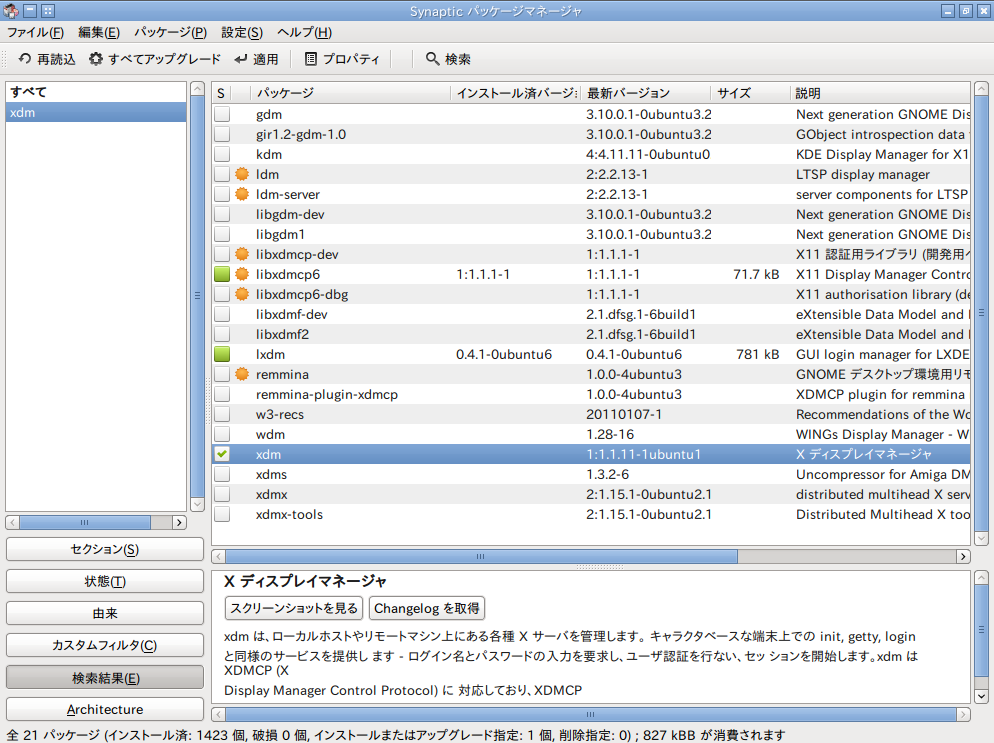Sort by the Description (説明) column header
This screenshot has height=743, width=994.
880,93
